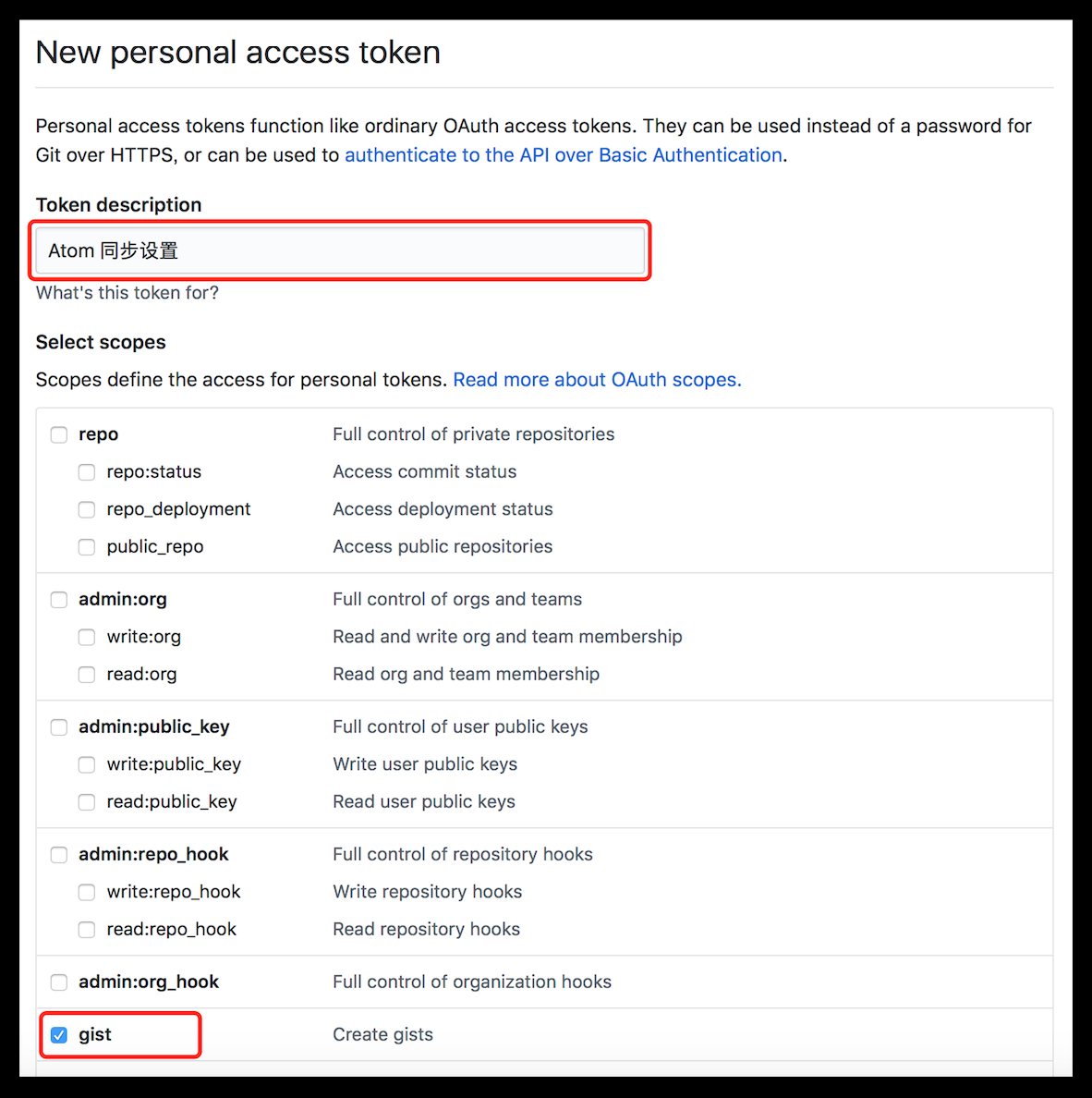Check the write:org checkbox
This screenshot has width=1092, height=1098.
(86, 637)
